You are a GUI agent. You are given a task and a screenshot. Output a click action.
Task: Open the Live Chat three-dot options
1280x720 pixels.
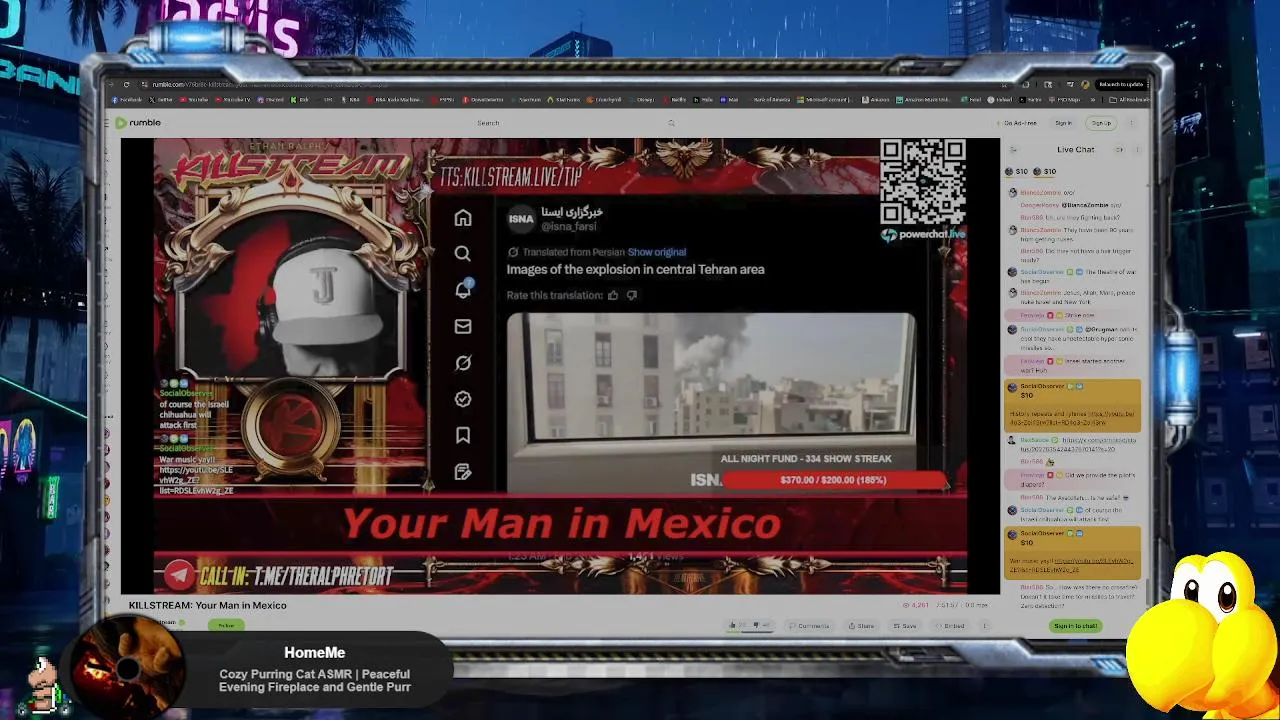pyautogui.click(x=1136, y=150)
